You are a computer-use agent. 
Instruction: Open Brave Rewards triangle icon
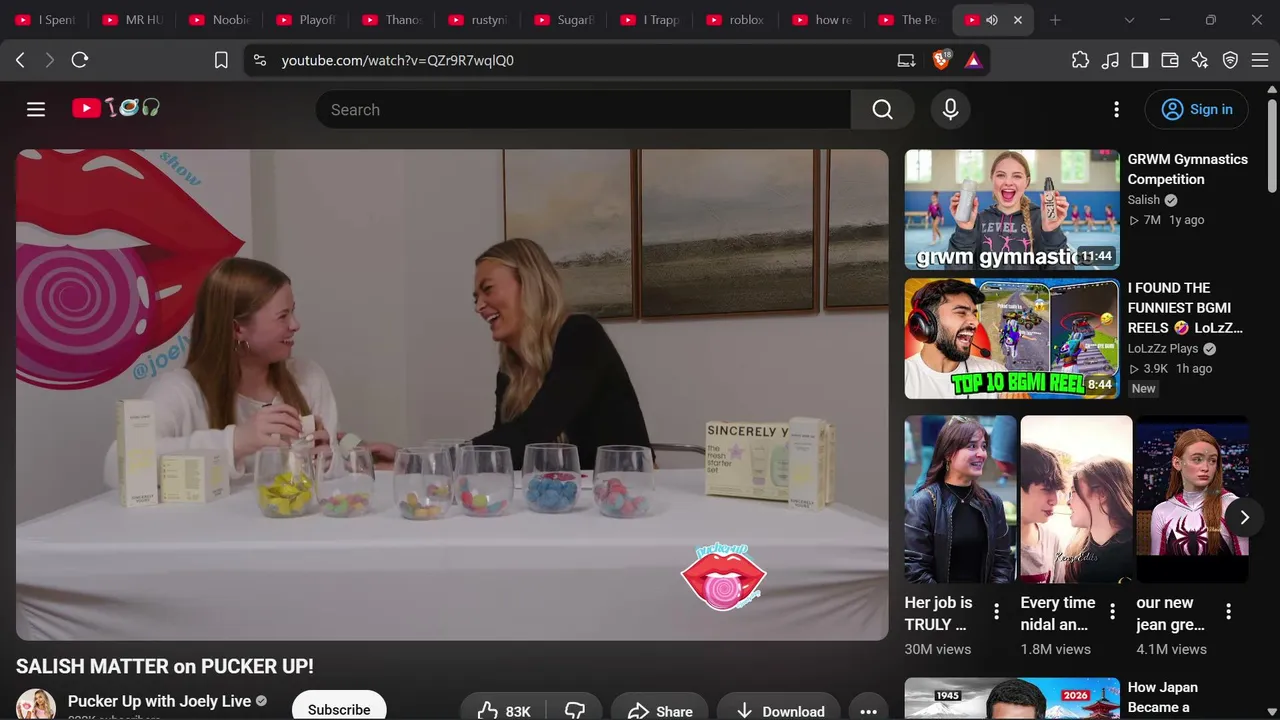coord(973,60)
